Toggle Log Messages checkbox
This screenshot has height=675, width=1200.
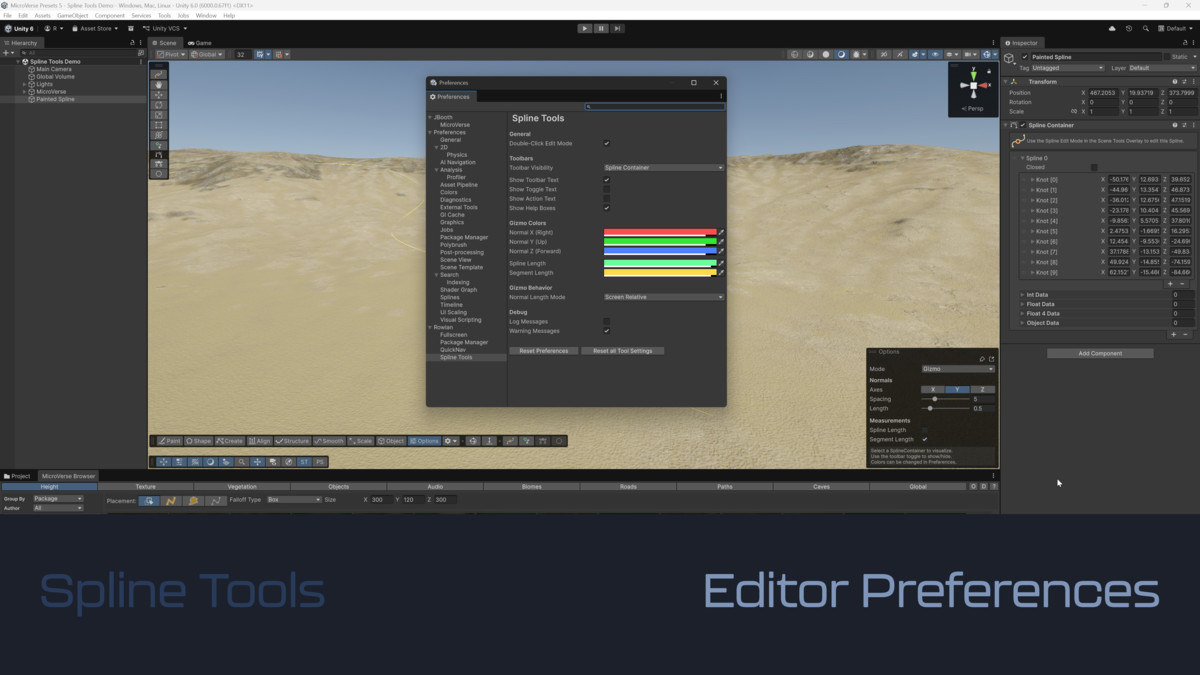point(606,322)
